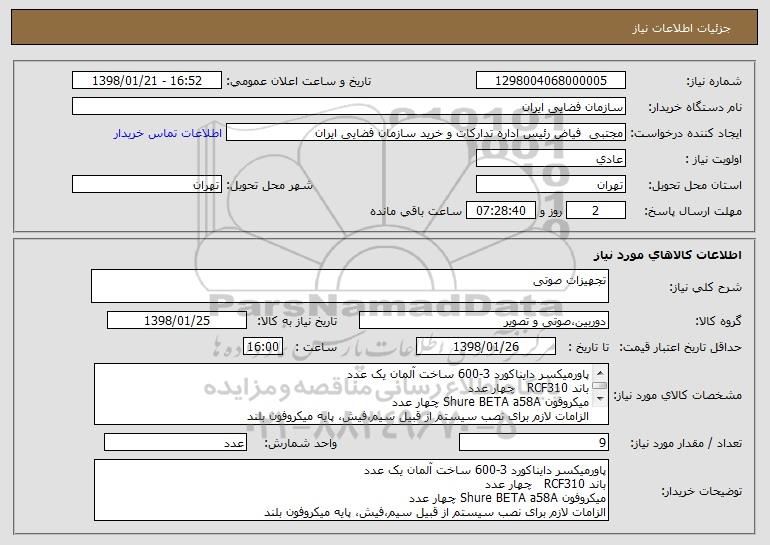Screen dimensions: 770x545
Task: Click the page header 'جزئیات اطلاعات نیاز'
Action: pos(681,28)
